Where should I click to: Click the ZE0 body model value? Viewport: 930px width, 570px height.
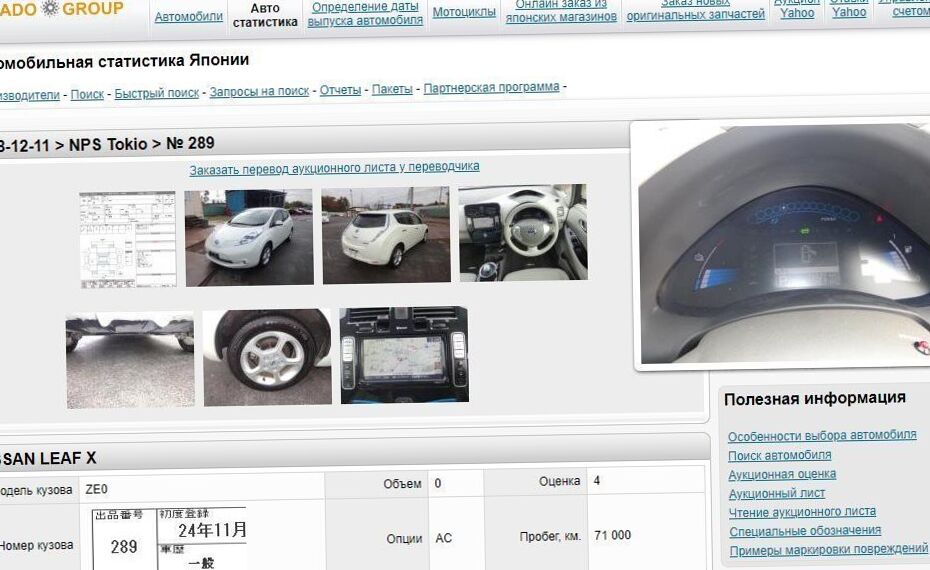click(x=96, y=489)
